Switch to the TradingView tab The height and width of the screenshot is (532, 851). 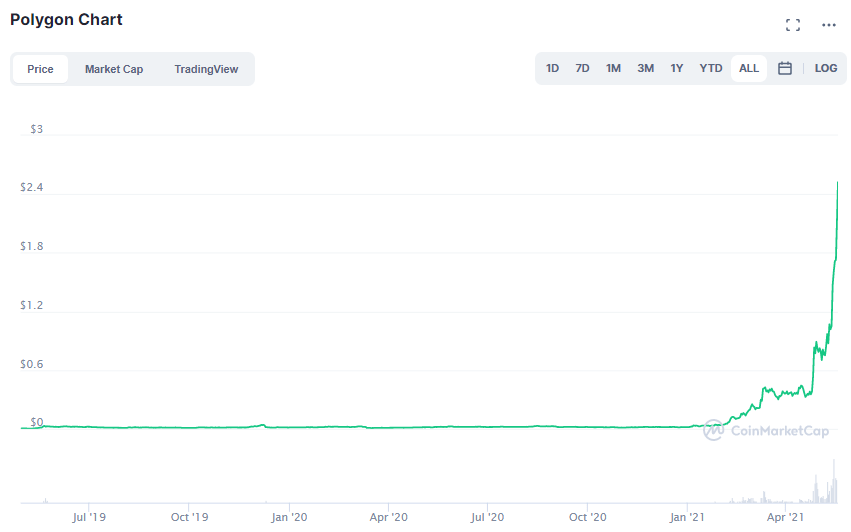coord(206,69)
